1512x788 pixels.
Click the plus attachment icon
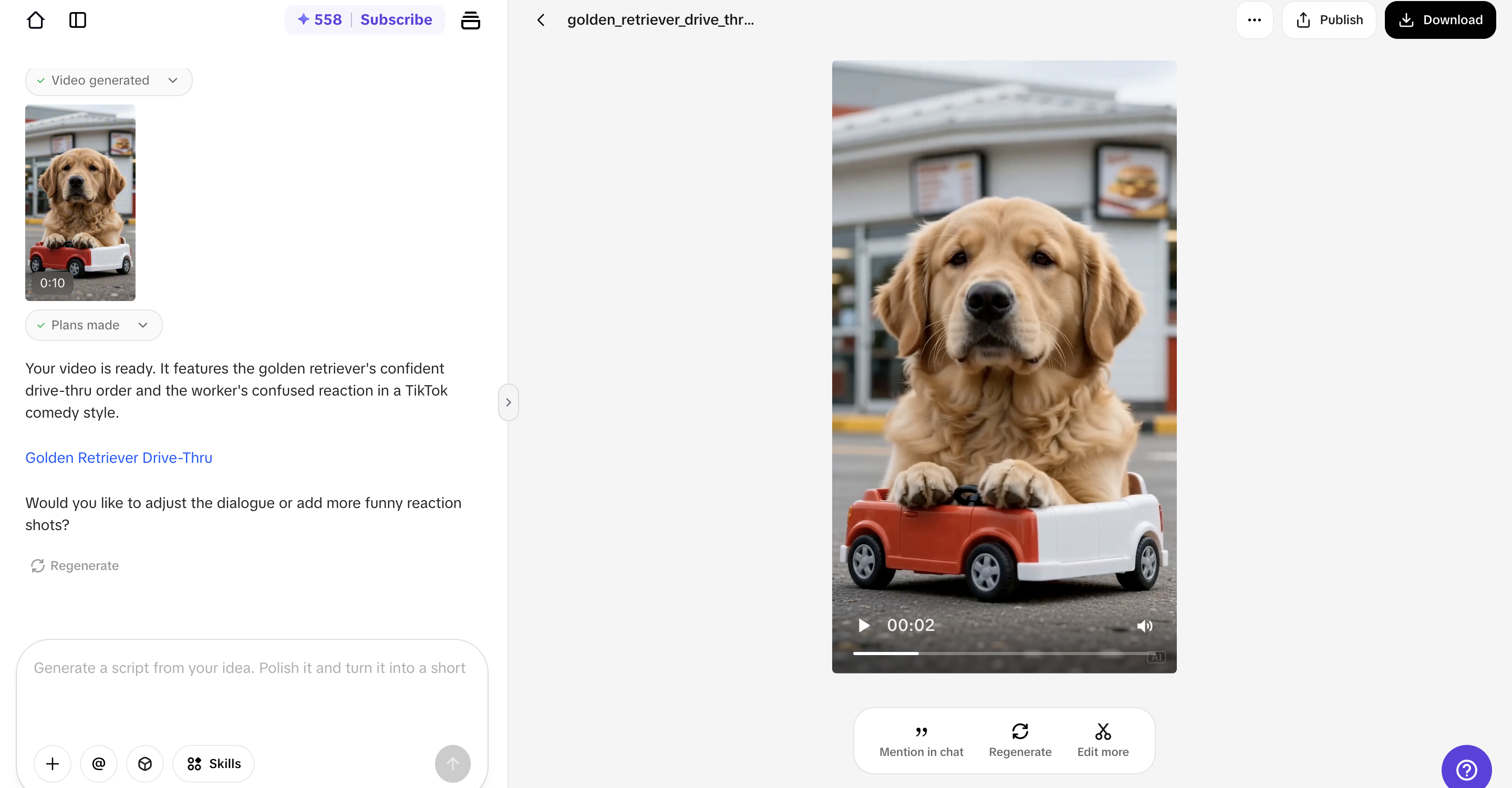tap(52, 763)
